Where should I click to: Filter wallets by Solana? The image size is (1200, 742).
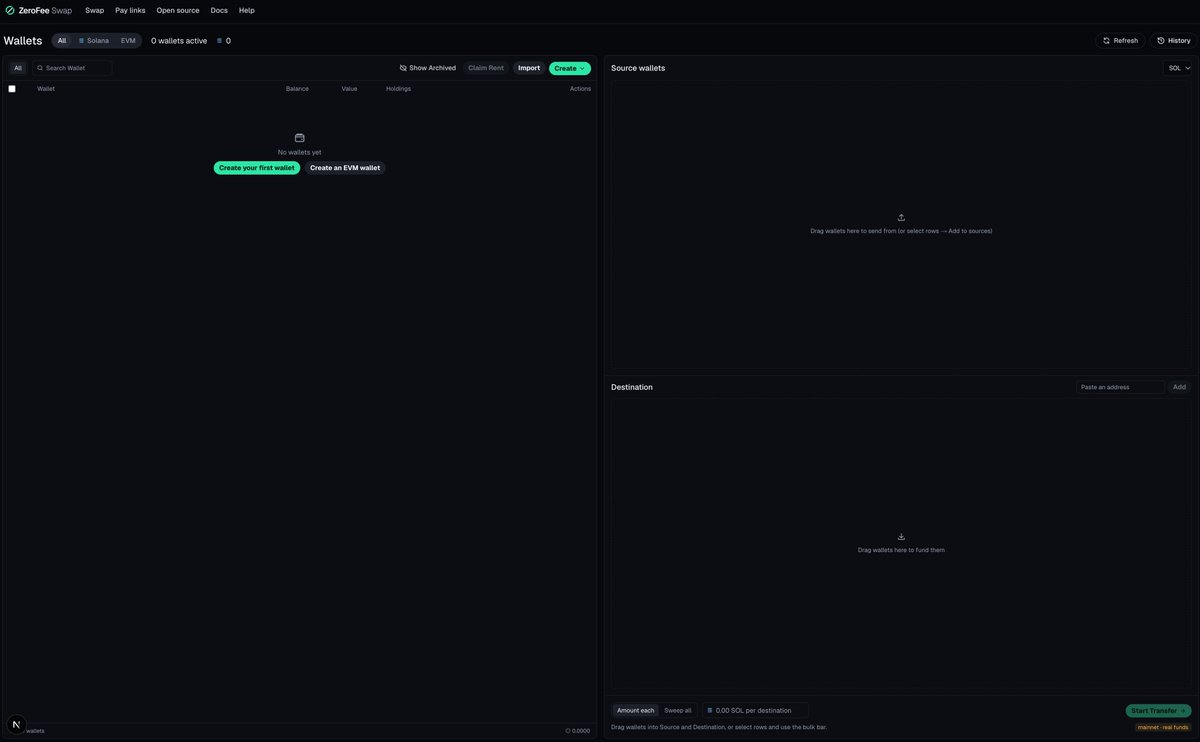point(94,41)
